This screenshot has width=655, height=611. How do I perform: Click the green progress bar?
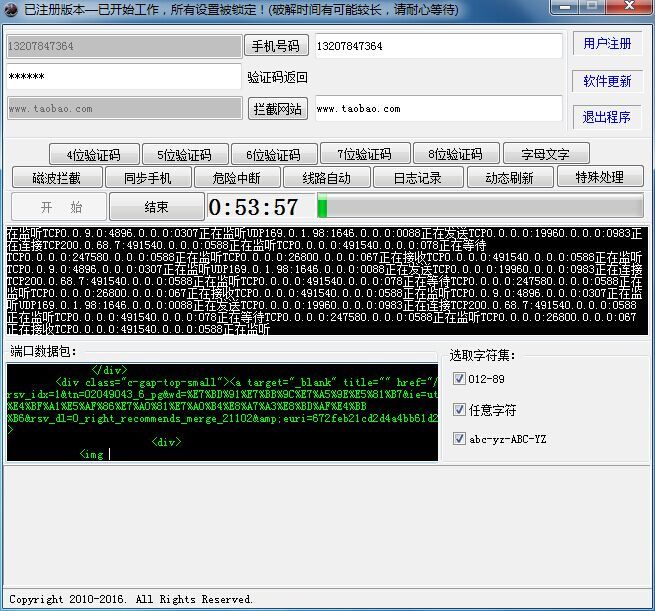[x=479, y=207]
